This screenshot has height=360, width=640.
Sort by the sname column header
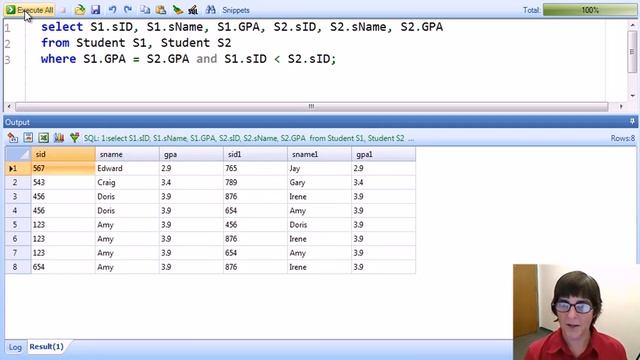point(127,154)
